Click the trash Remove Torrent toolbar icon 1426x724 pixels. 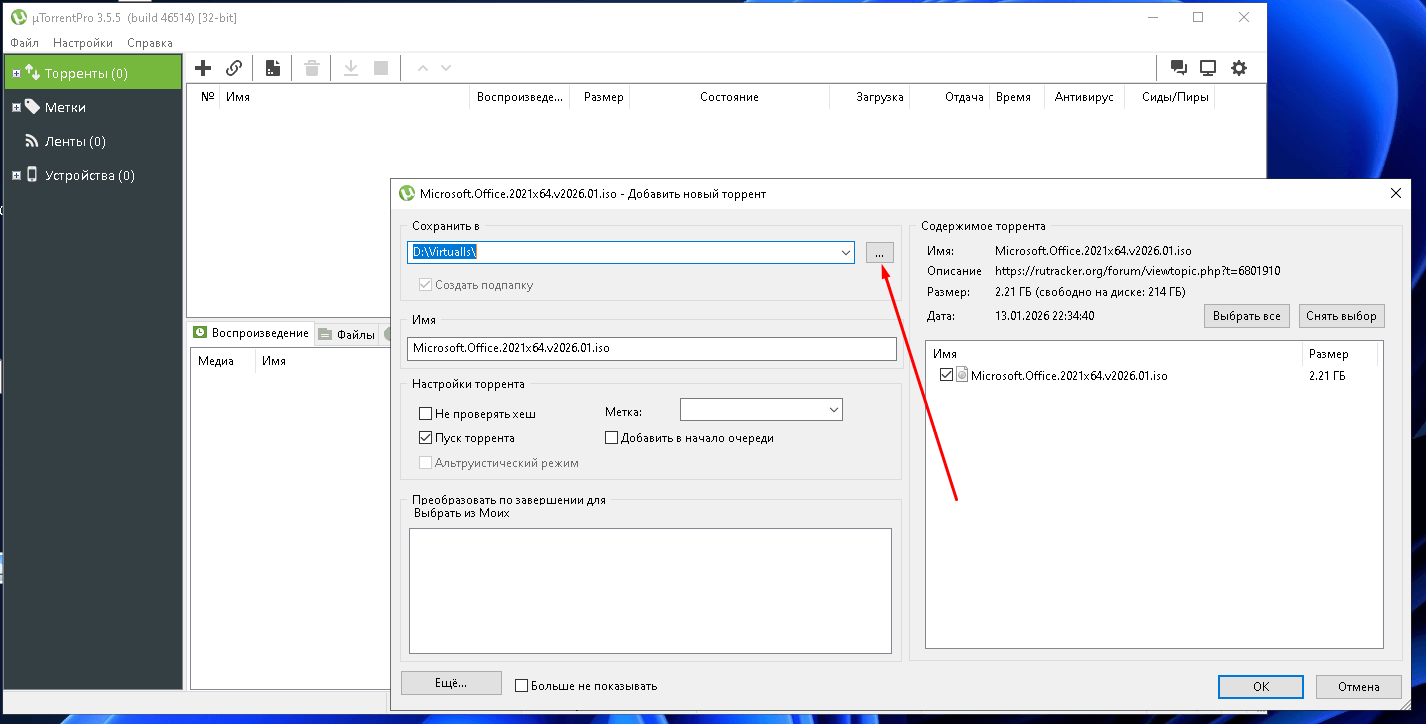pos(312,68)
